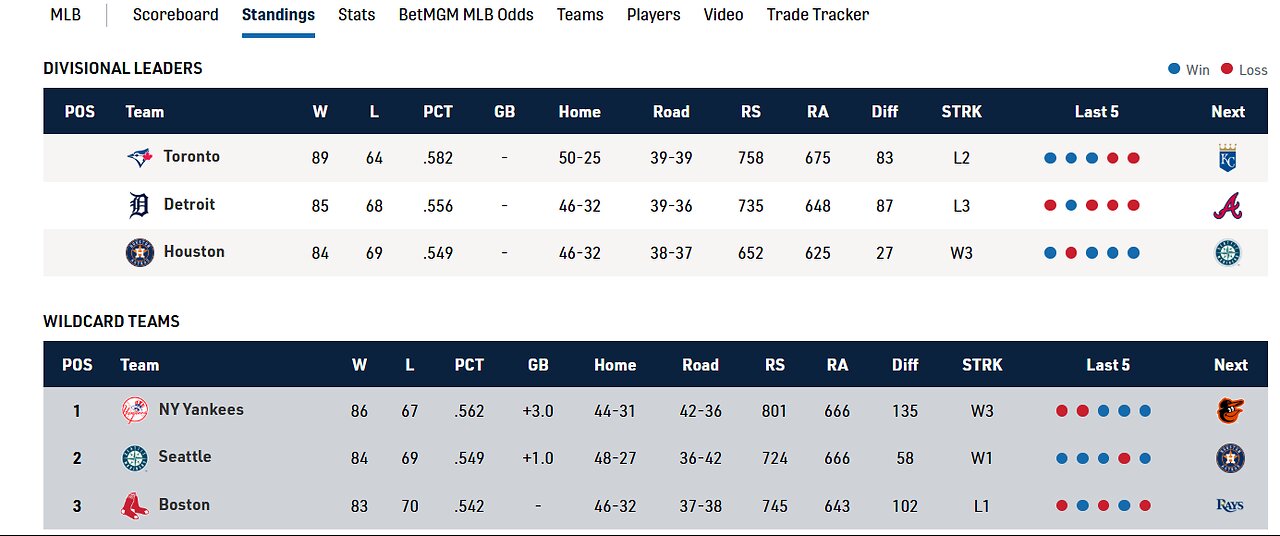Screen dimensions: 1280x536
Task: Click the Detroit Tigers logo icon
Action: click(139, 205)
